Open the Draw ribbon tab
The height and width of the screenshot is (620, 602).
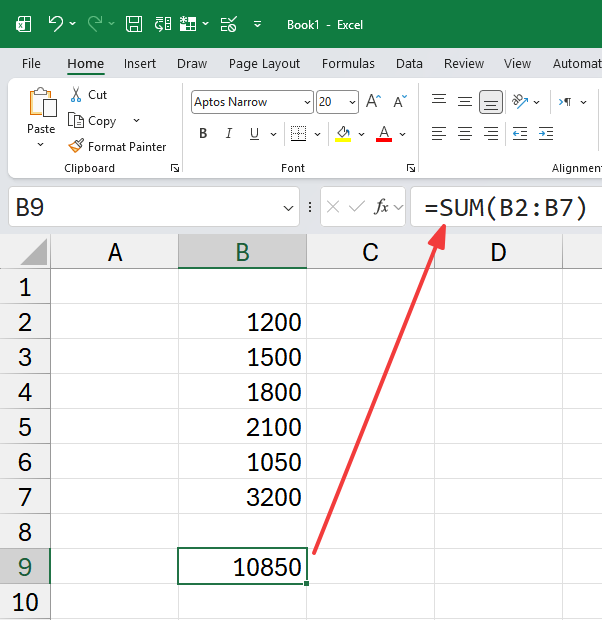click(x=192, y=64)
